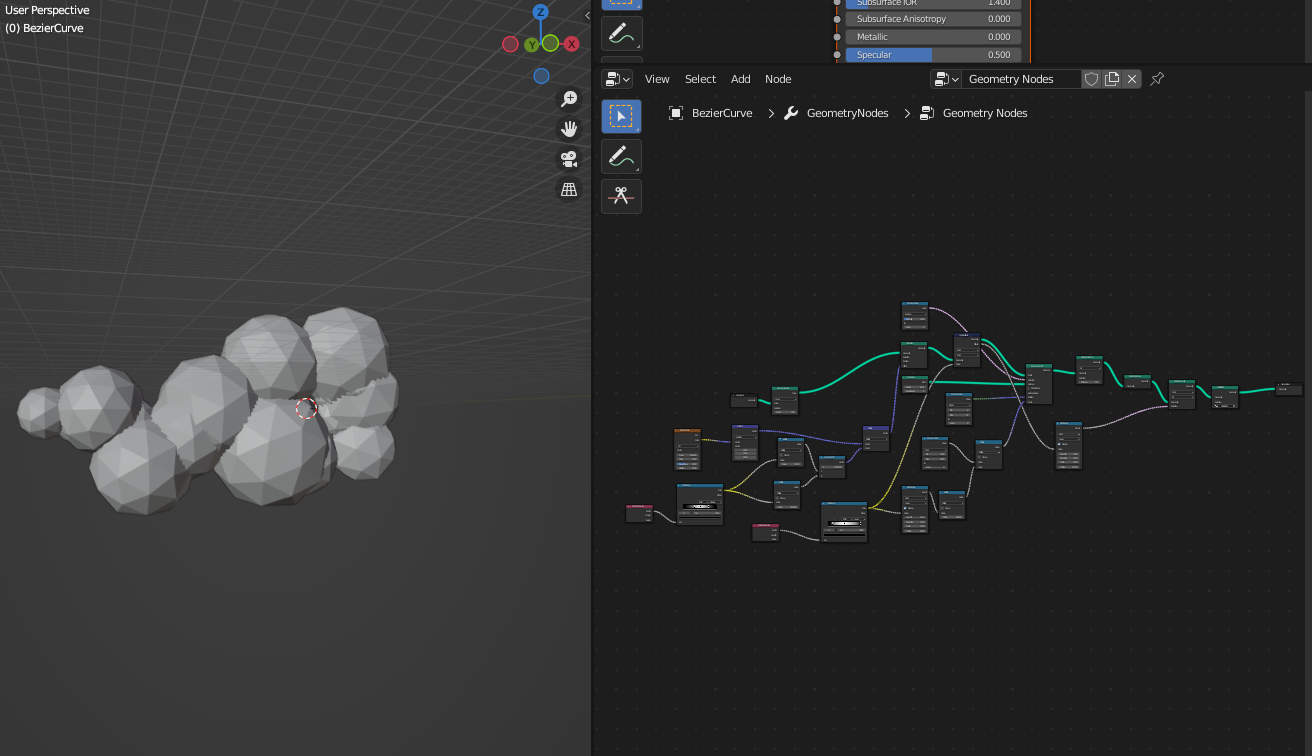Viewport: 1312px width, 756px height.
Task: Click the (0) BezierCurve viewport label
Action: point(44,28)
